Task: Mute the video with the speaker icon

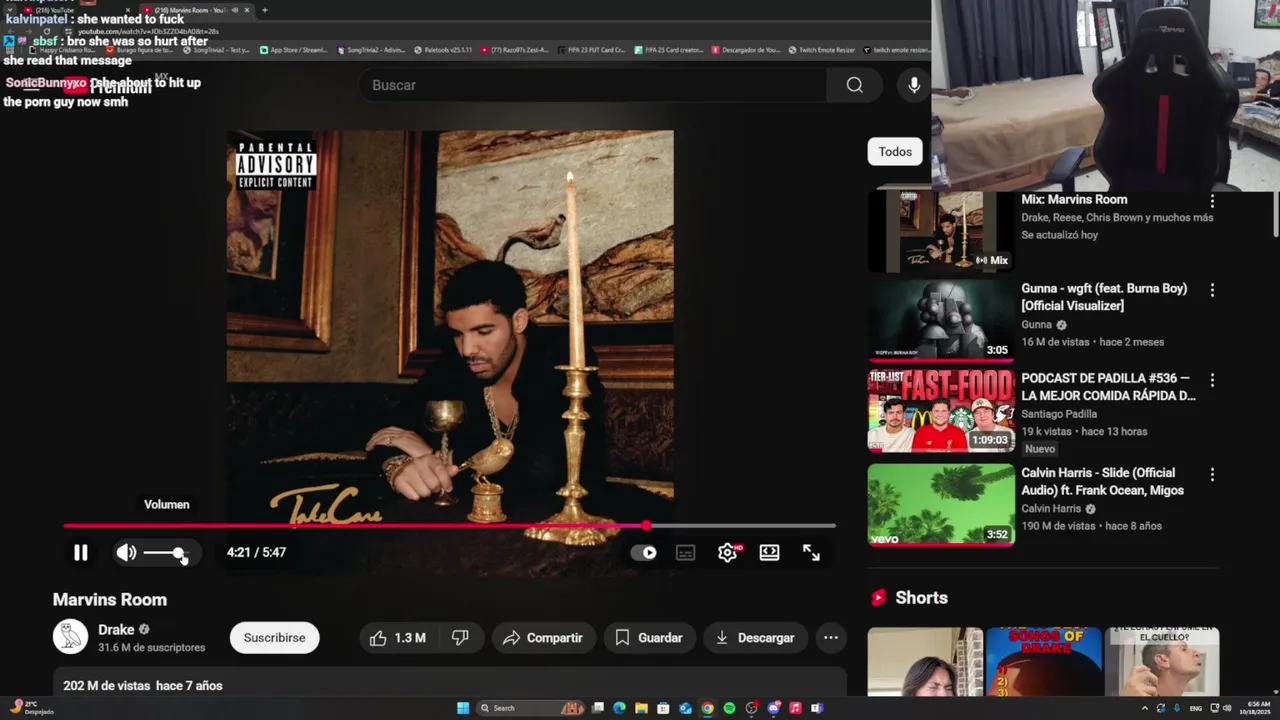Action: click(126, 552)
